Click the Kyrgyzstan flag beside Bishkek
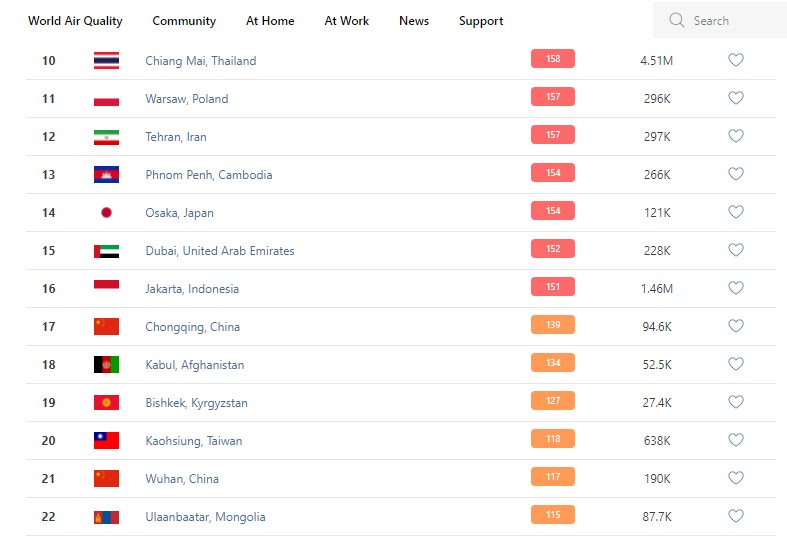This screenshot has width=787, height=538. tap(106, 403)
